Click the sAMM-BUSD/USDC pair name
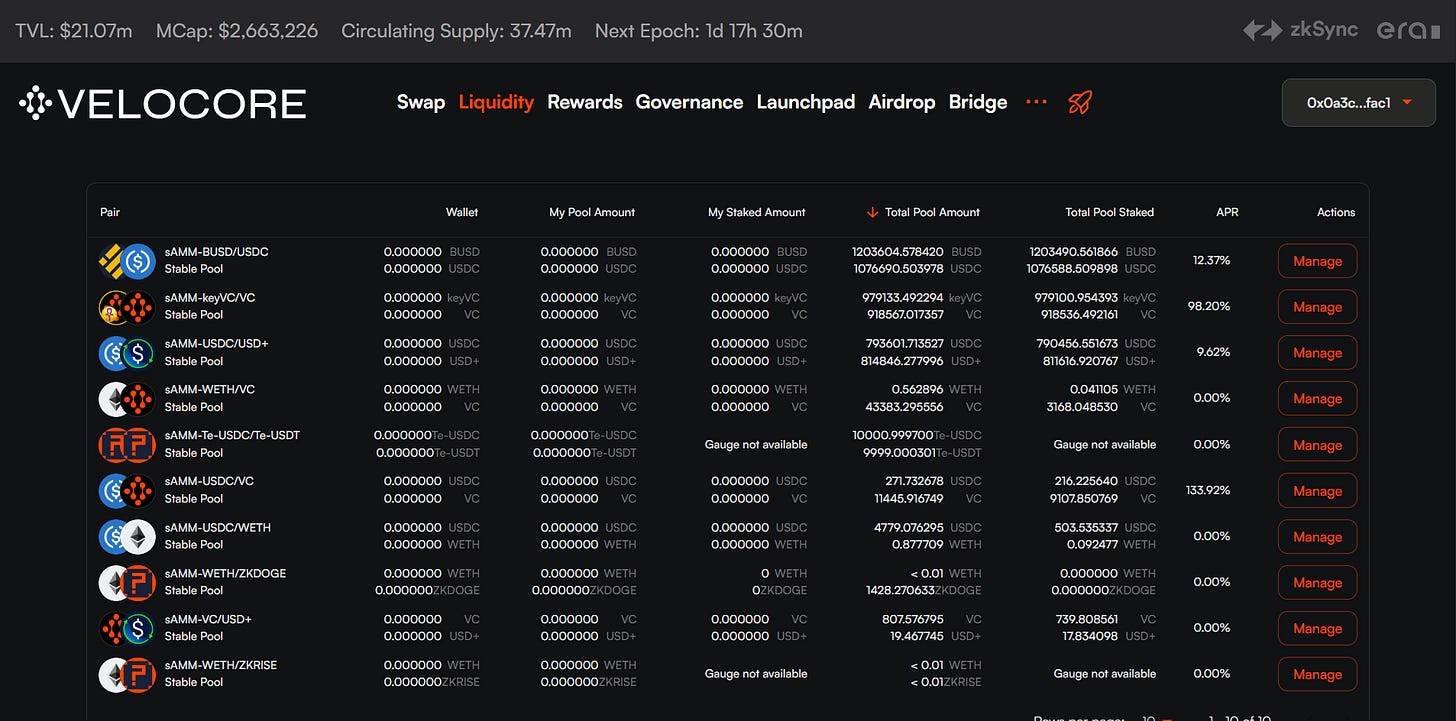1456x721 pixels. (217, 252)
